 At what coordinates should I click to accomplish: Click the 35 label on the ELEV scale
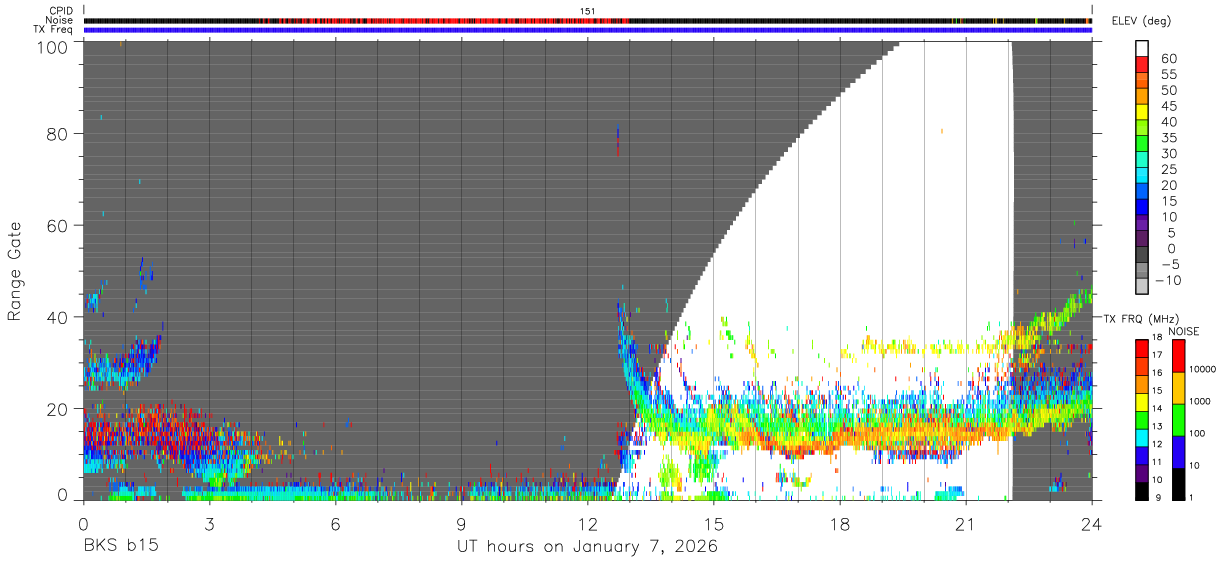pos(1168,137)
